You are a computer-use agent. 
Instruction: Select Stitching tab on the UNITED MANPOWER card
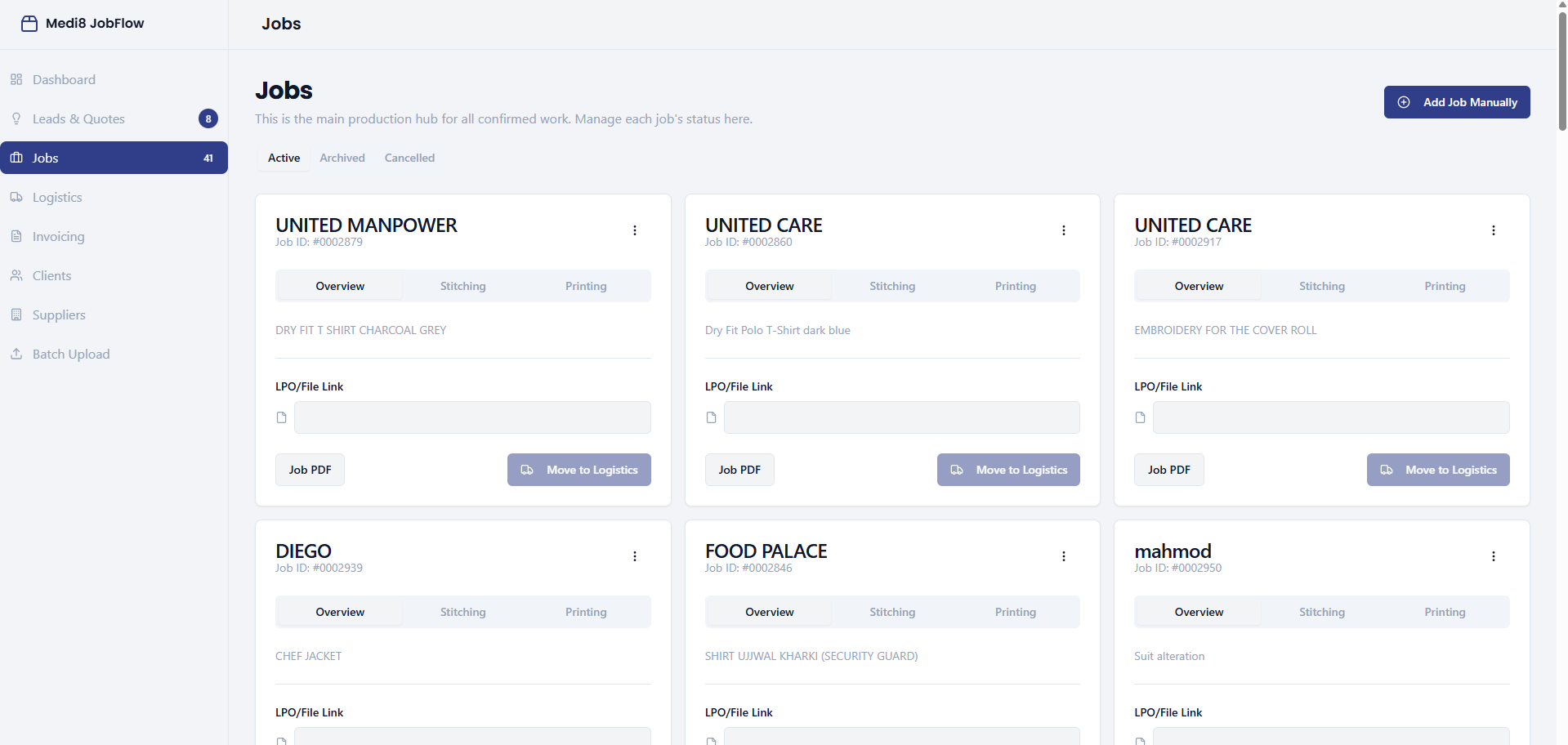[x=463, y=286]
